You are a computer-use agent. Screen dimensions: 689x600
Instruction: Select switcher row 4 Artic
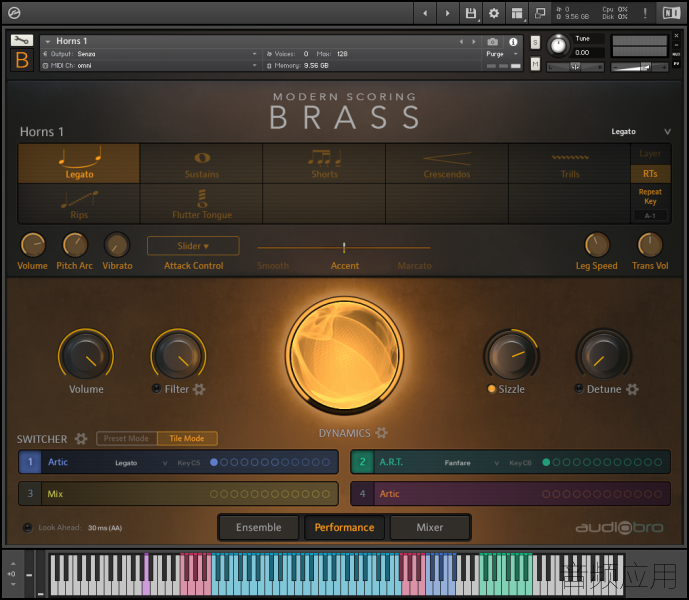tap(510, 494)
